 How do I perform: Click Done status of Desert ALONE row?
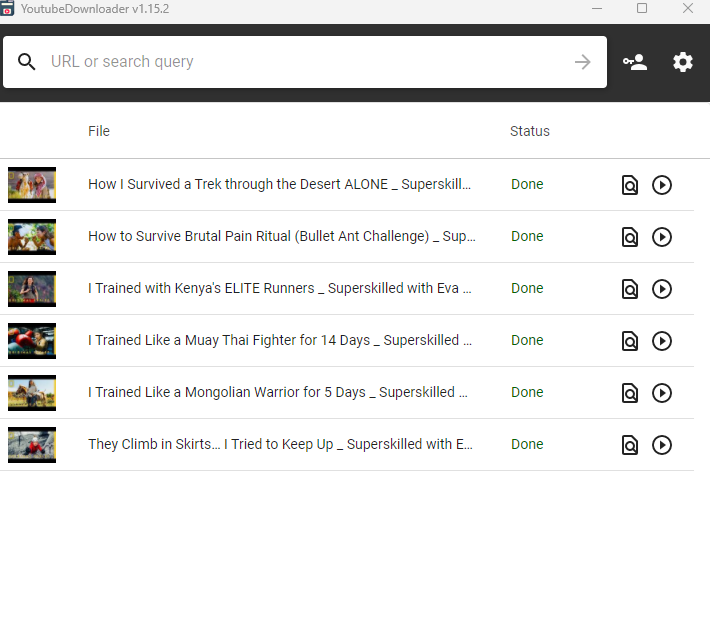527,184
